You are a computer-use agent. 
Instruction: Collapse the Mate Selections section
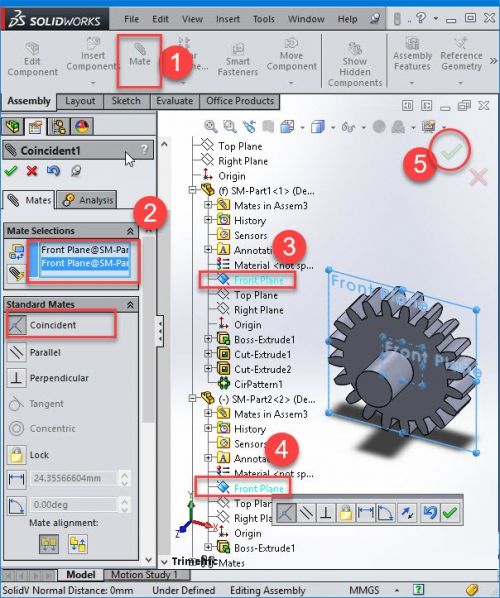[x=130, y=231]
